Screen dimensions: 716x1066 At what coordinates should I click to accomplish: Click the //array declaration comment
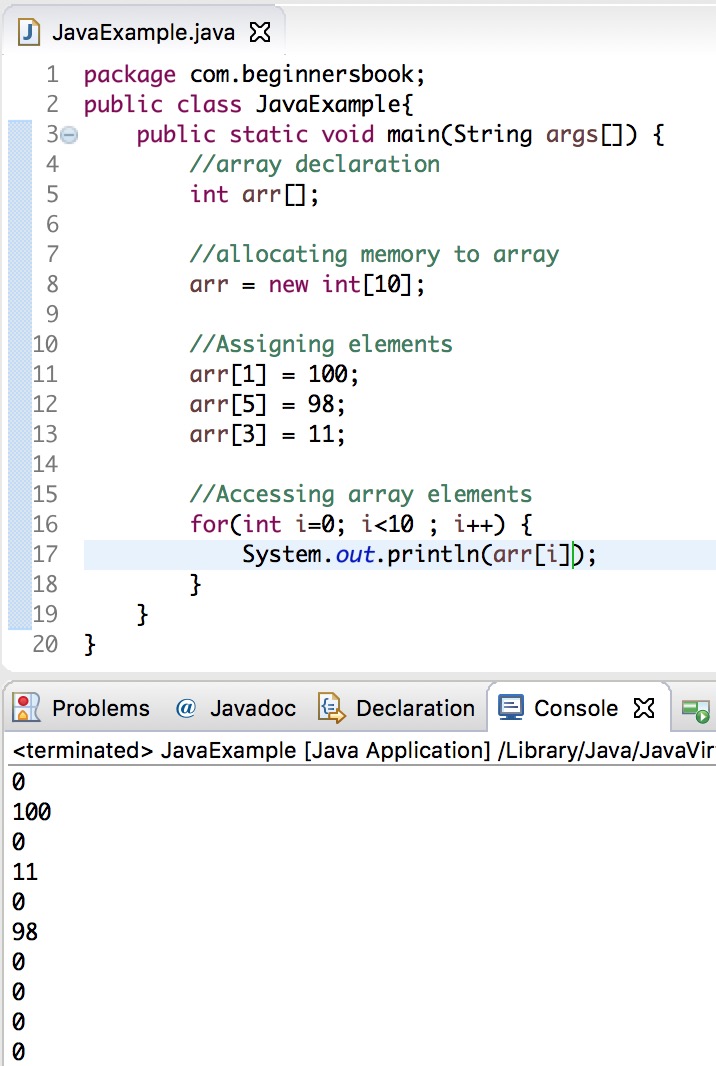[314, 164]
